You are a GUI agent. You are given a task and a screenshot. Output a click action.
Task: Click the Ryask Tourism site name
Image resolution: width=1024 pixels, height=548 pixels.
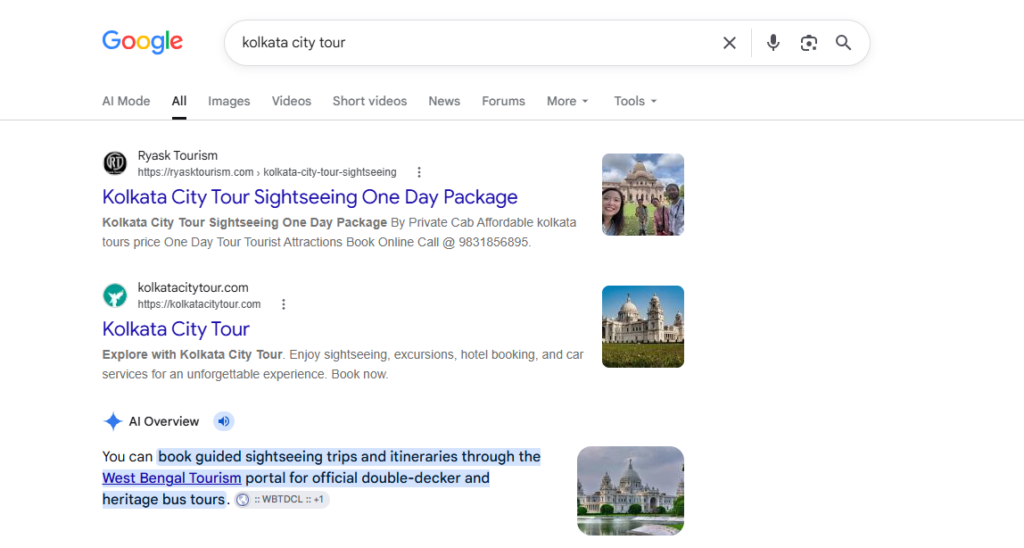click(178, 155)
